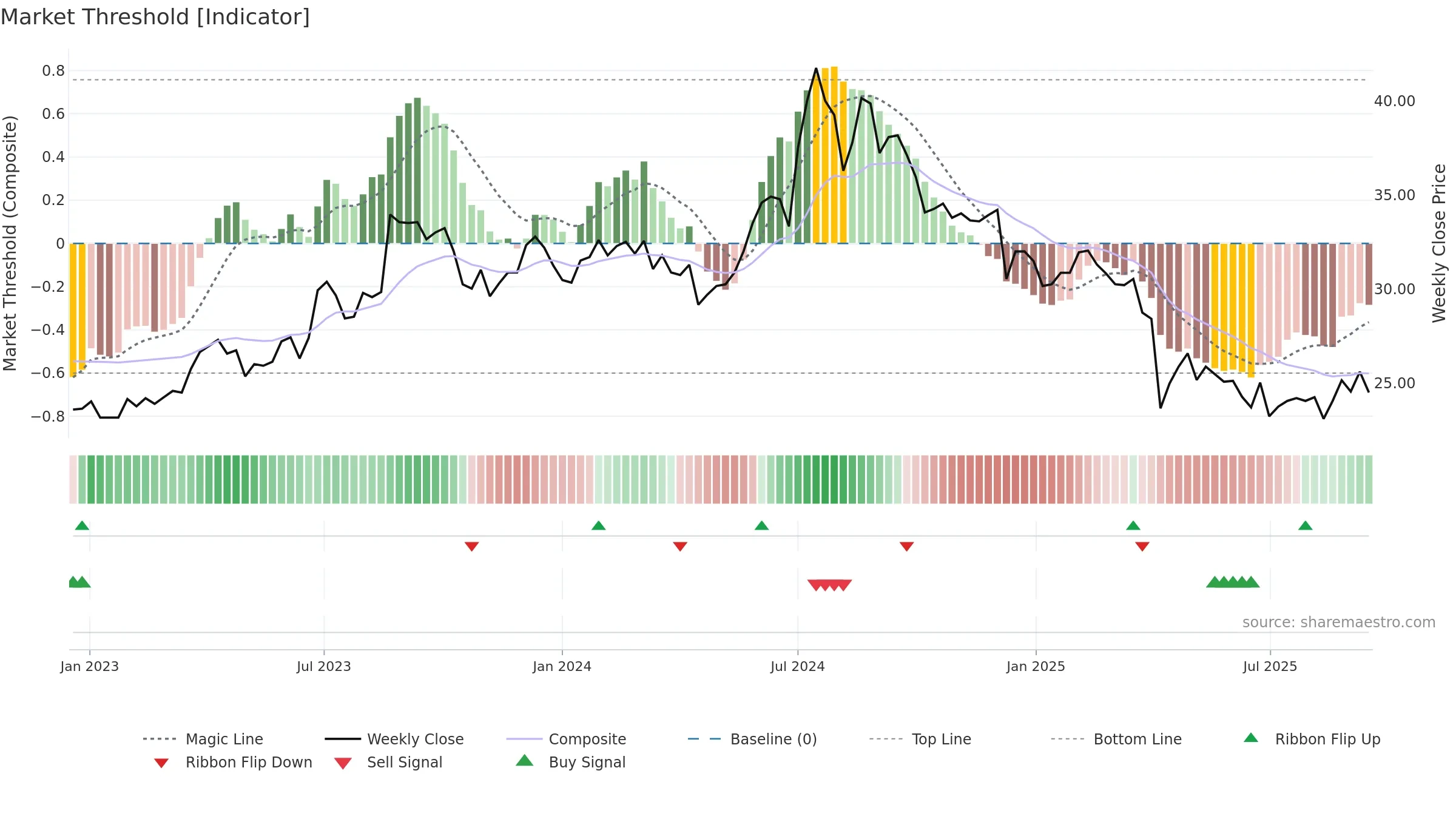The width and height of the screenshot is (1456, 819).
Task: Click the Jan 2025 axis label
Action: click(x=1036, y=666)
